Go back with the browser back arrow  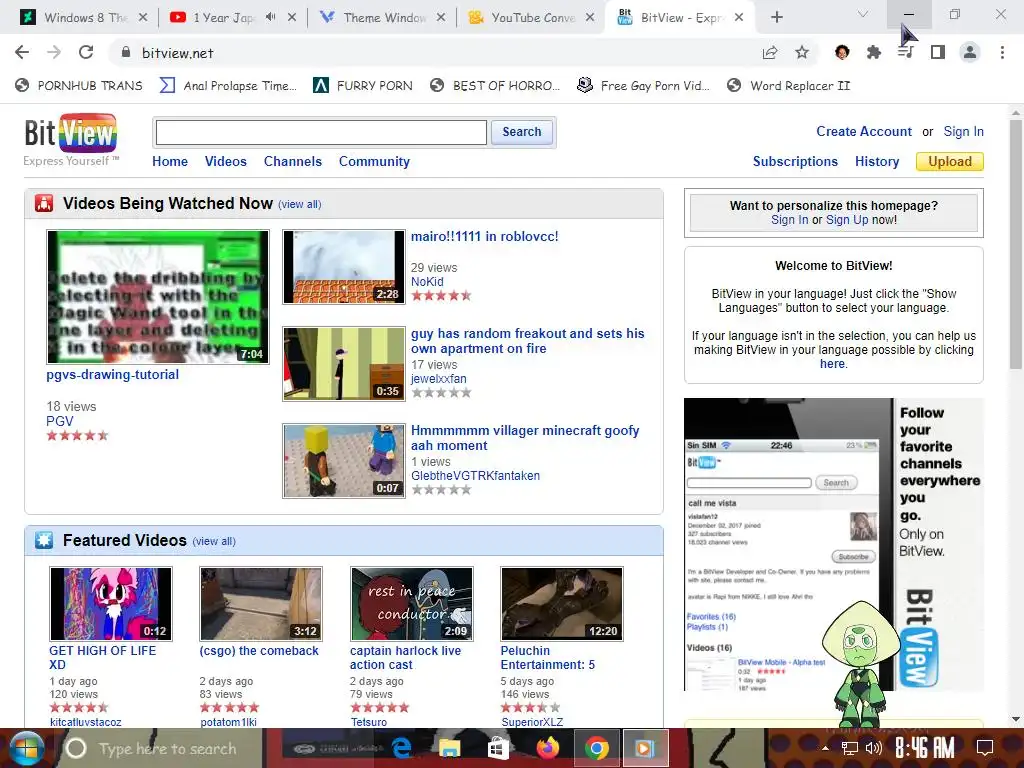click(x=22, y=53)
